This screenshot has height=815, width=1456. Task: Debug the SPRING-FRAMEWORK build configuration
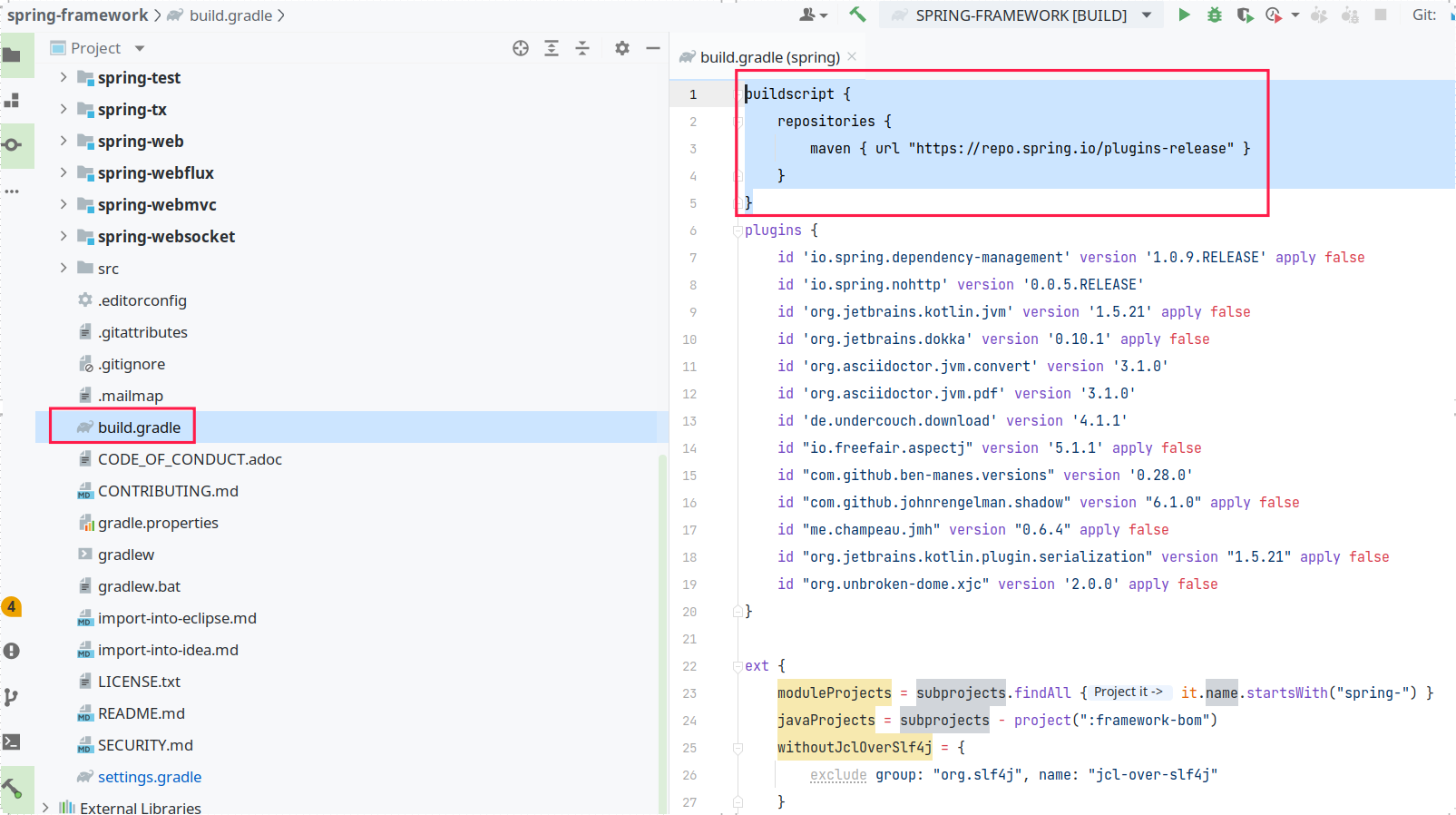tap(1215, 15)
